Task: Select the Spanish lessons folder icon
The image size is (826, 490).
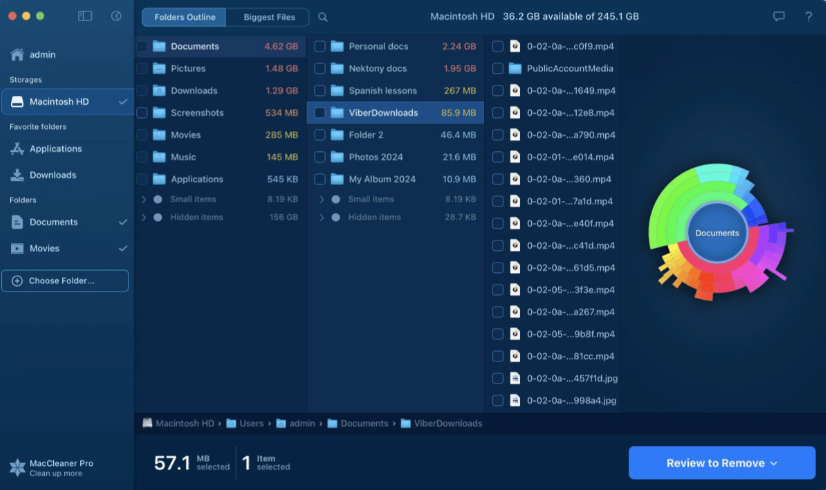Action: click(x=337, y=91)
